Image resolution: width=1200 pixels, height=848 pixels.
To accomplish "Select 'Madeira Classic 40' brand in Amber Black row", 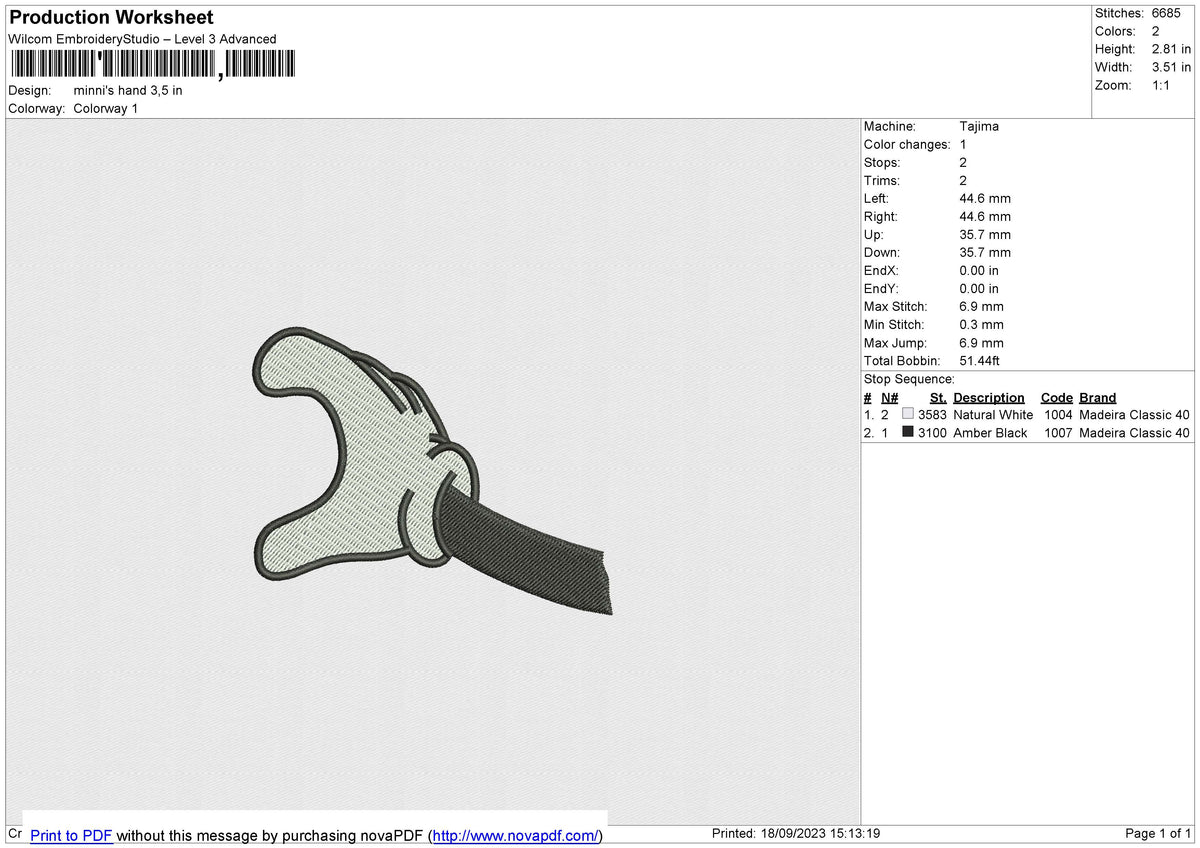I will 1135,433.
